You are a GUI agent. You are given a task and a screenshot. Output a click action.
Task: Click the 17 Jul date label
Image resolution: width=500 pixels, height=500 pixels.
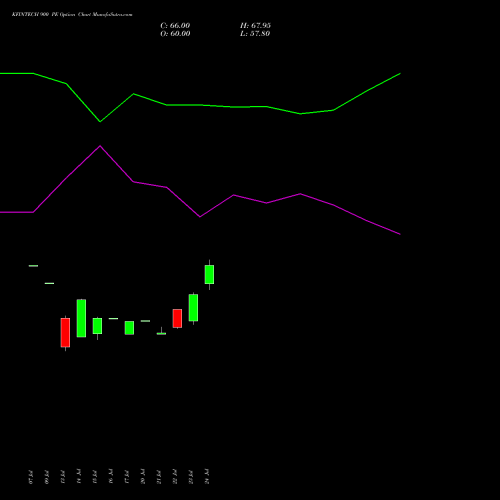[x=127, y=477]
